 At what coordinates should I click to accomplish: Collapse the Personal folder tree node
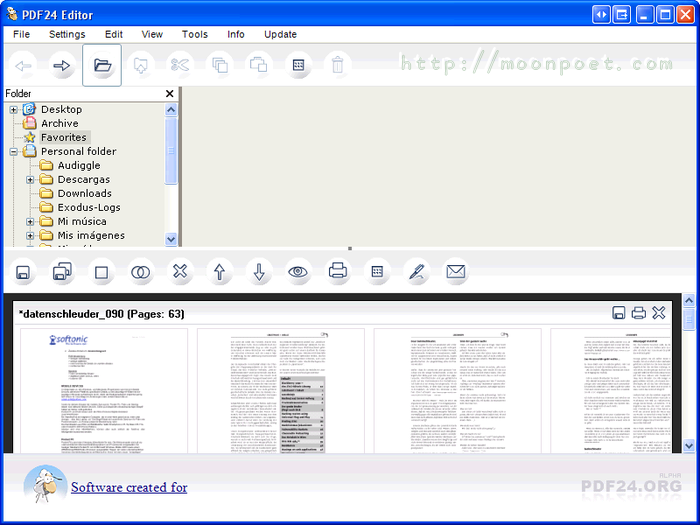(x=14, y=152)
